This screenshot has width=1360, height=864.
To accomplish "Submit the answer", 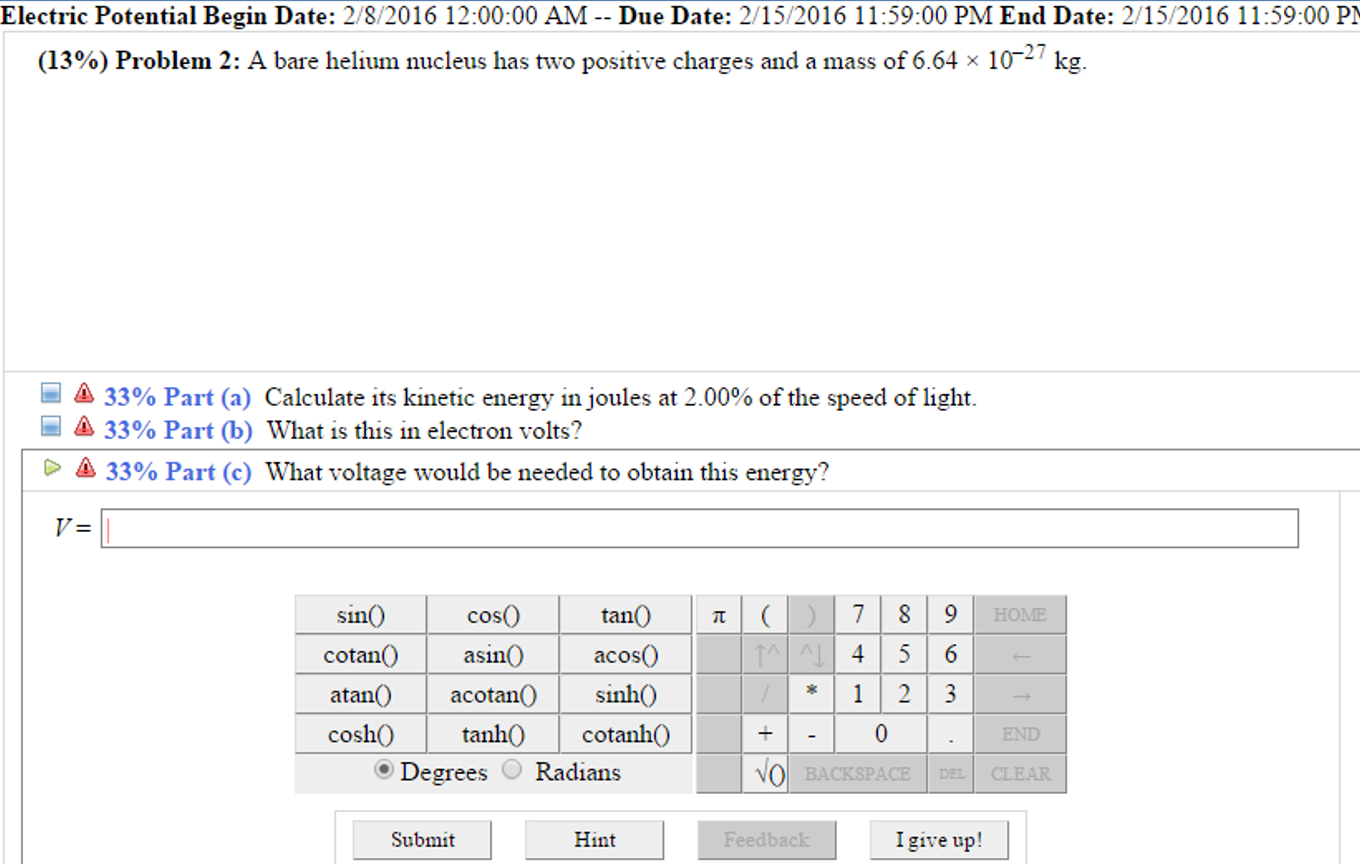I will pyautogui.click(x=422, y=840).
